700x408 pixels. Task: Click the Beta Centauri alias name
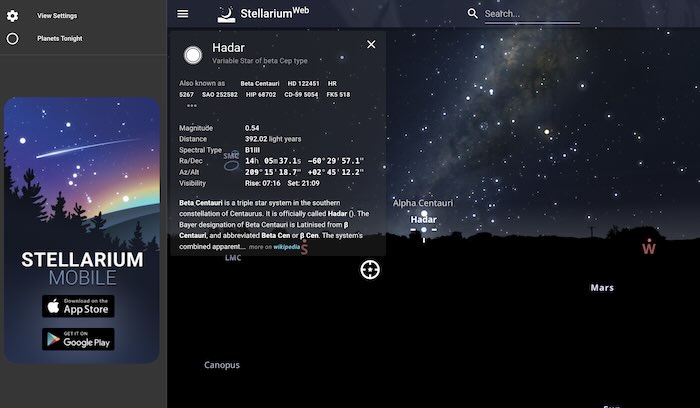point(260,83)
